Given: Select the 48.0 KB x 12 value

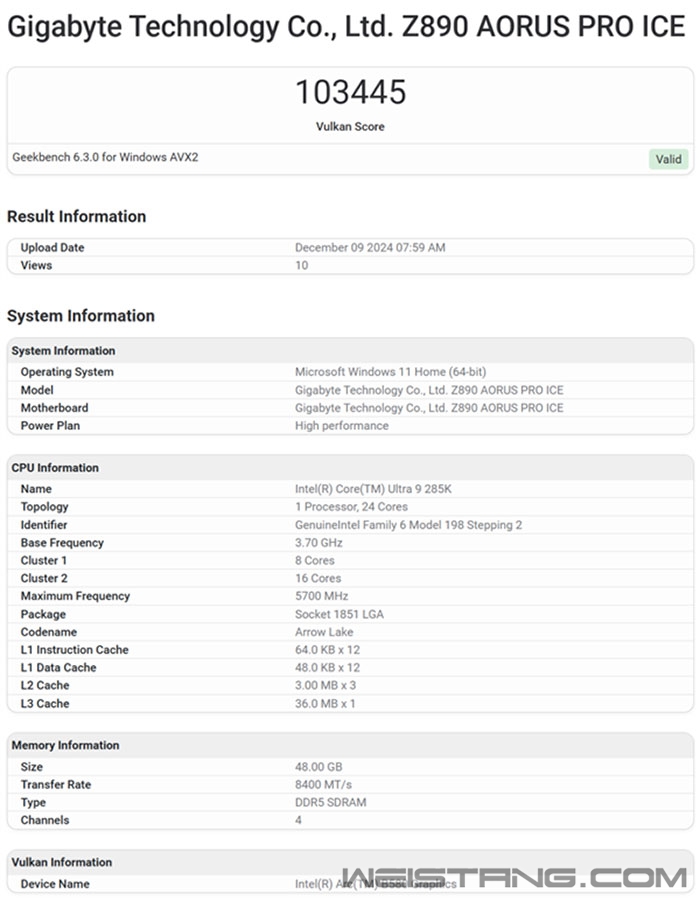Looking at the screenshot, I should [327, 668].
